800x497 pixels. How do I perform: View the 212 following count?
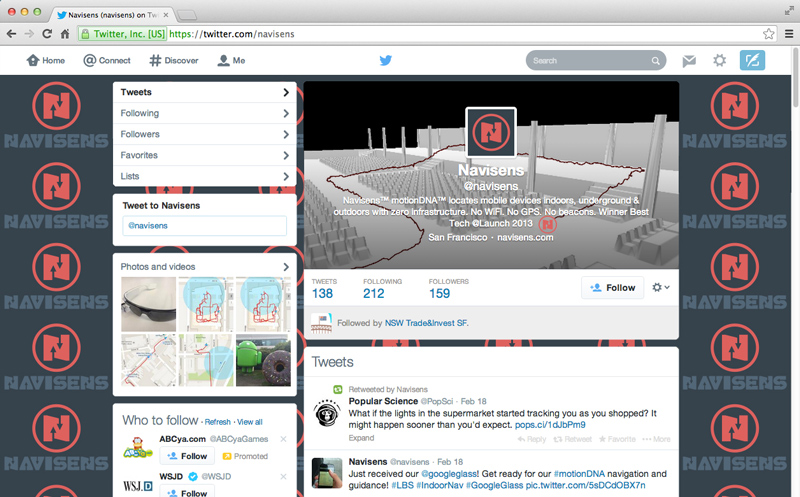pyautogui.click(x=382, y=289)
